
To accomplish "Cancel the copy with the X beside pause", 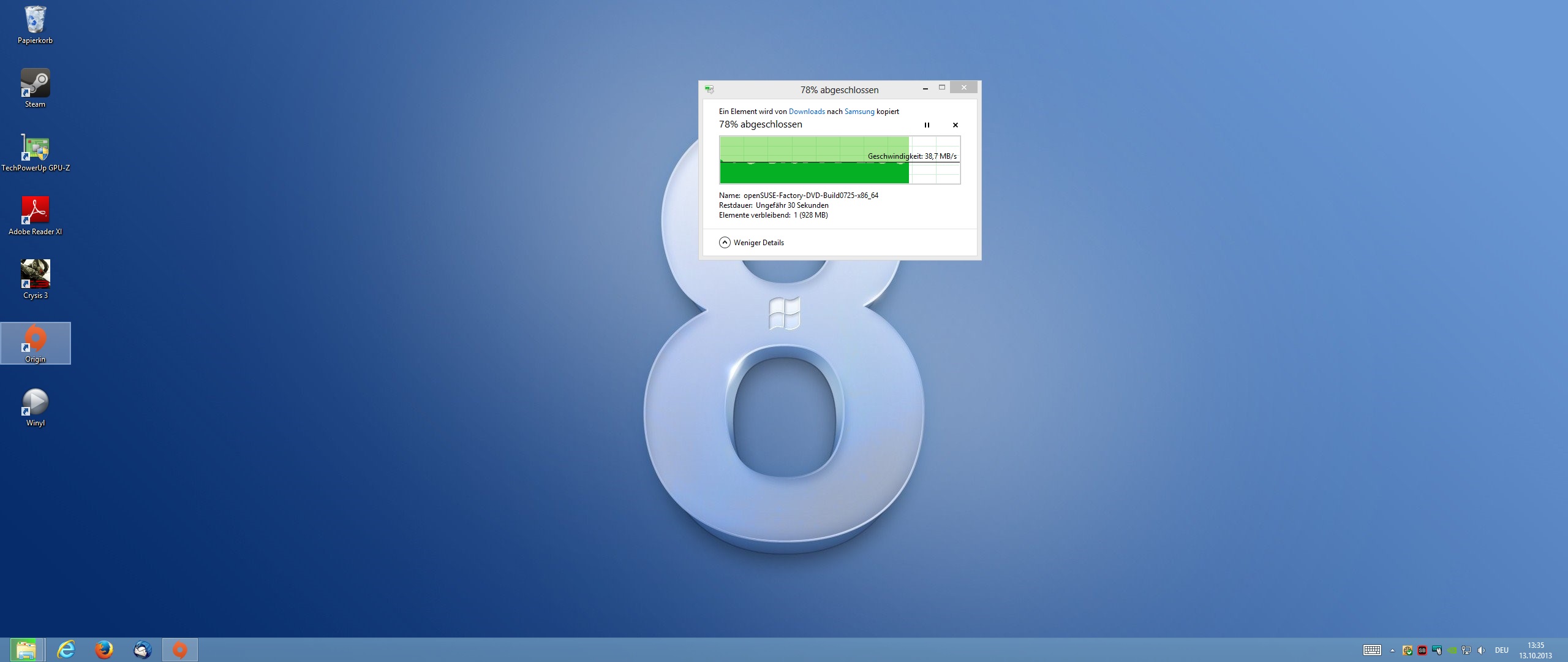I will tap(955, 125).
